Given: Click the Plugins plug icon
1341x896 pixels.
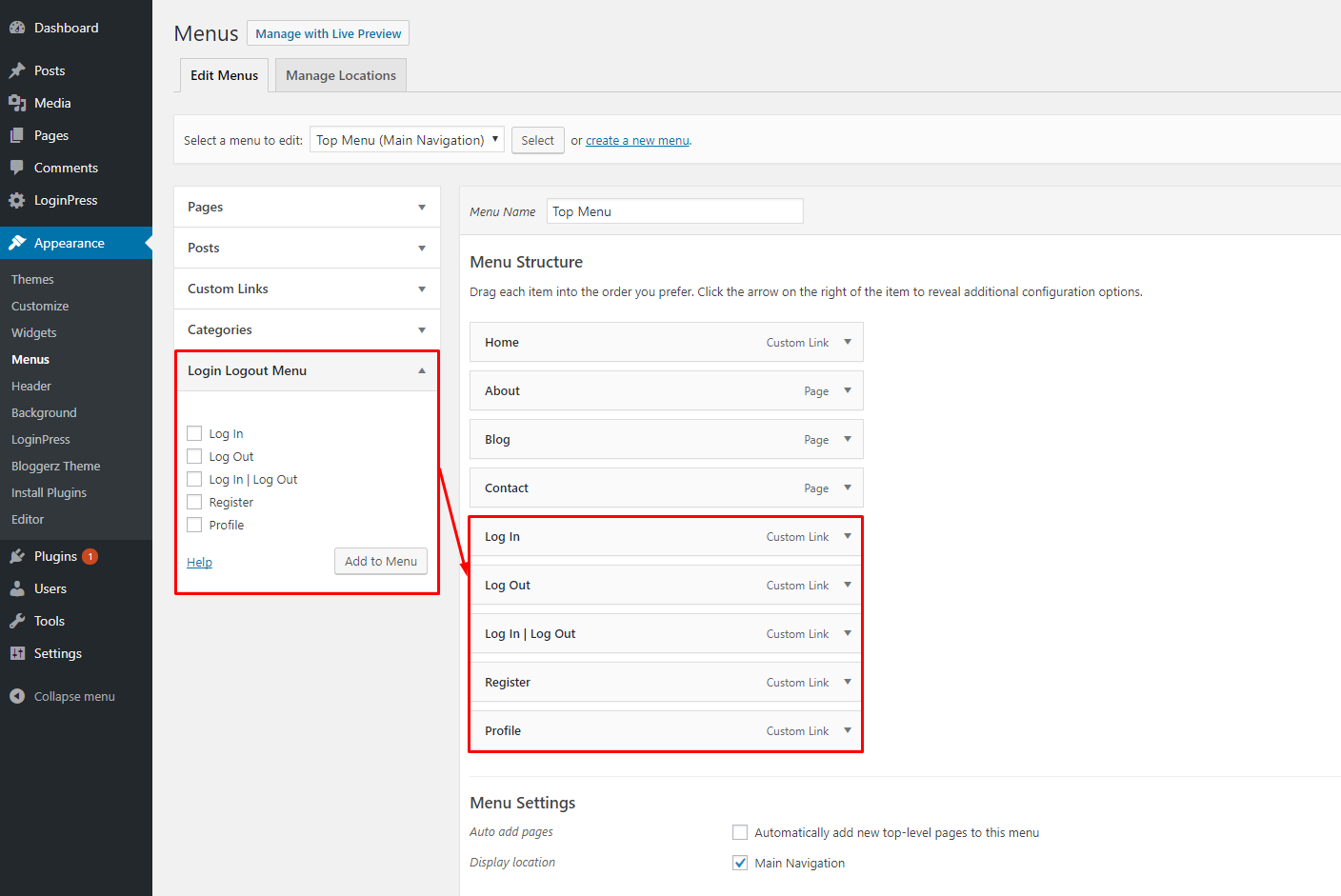Looking at the screenshot, I should (x=17, y=556).
